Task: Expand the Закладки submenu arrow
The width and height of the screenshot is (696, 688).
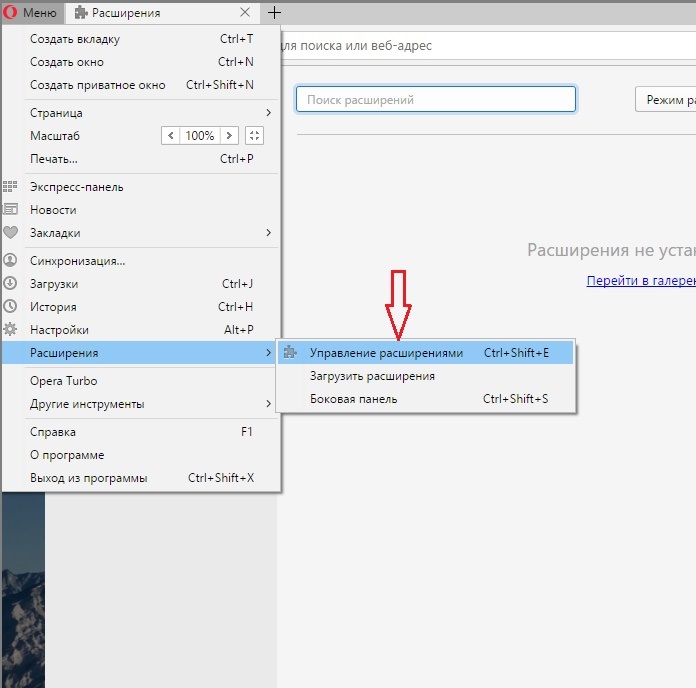Action: coord(268,233)
